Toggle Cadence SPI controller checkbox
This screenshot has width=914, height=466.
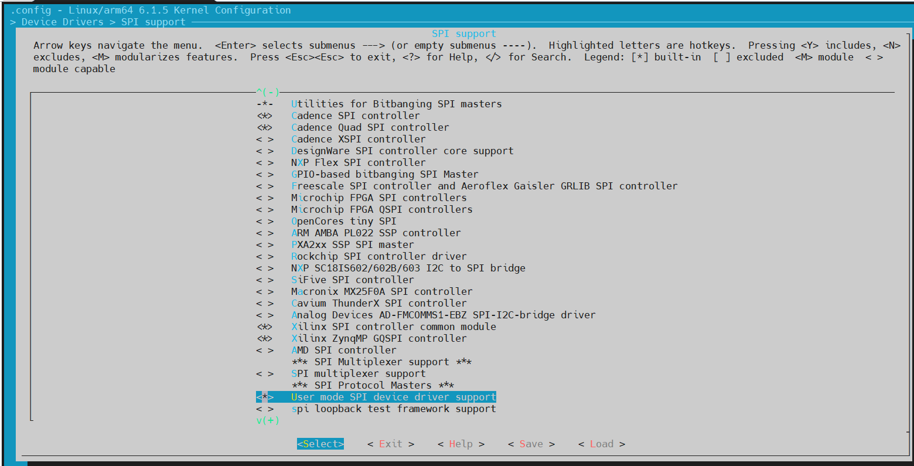tap(264, 116)
